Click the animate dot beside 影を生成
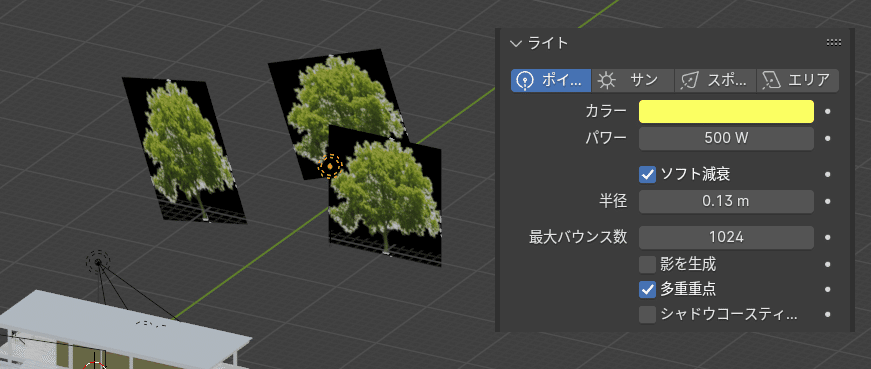Viewport: 871px width, 369px height. [x=828, y=264]
